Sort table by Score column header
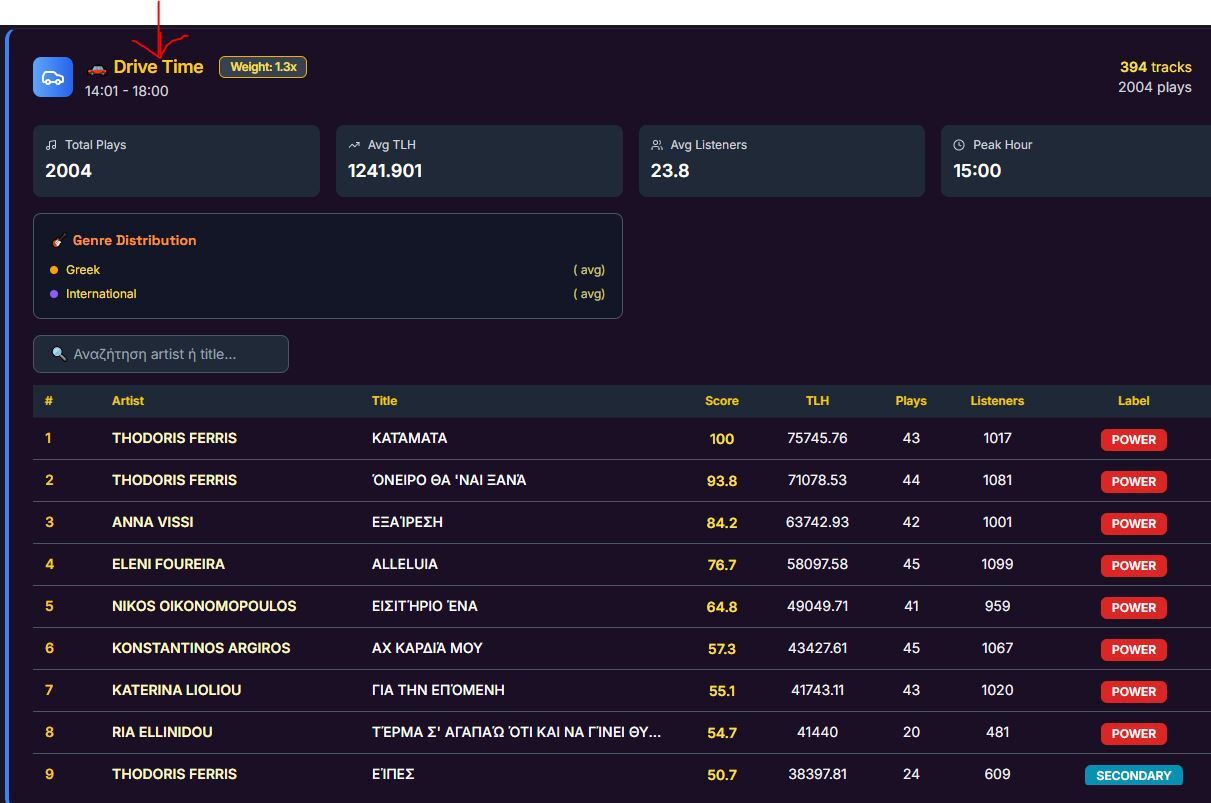The image size is (1211, 803). 721,401
